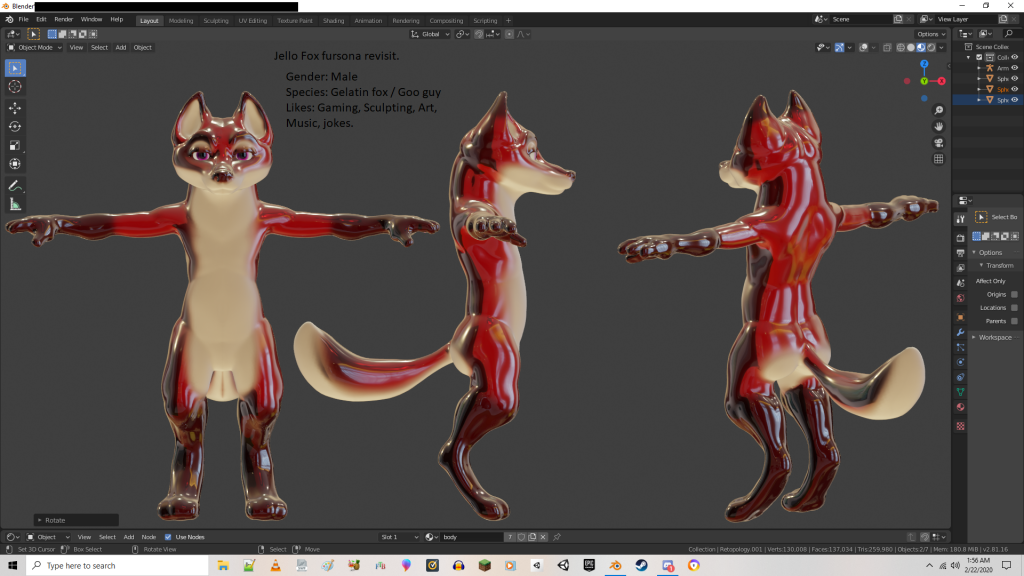Open the Render menu

[x=63, y=19]
